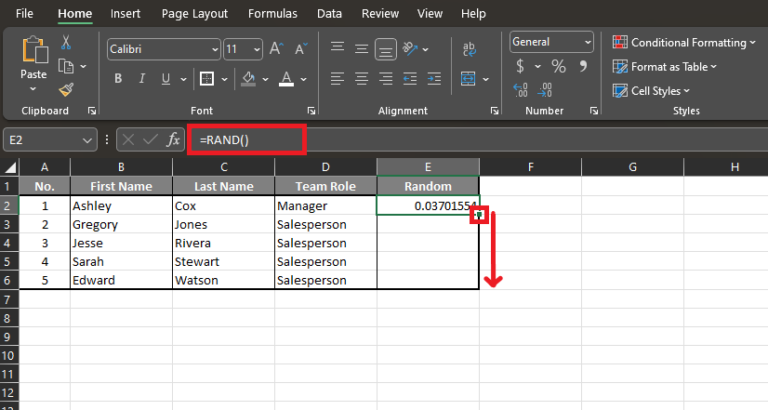Expand the Name Box dropdown arrow
Viewport: 768px width, 410px height.
(x=87, y=141)
